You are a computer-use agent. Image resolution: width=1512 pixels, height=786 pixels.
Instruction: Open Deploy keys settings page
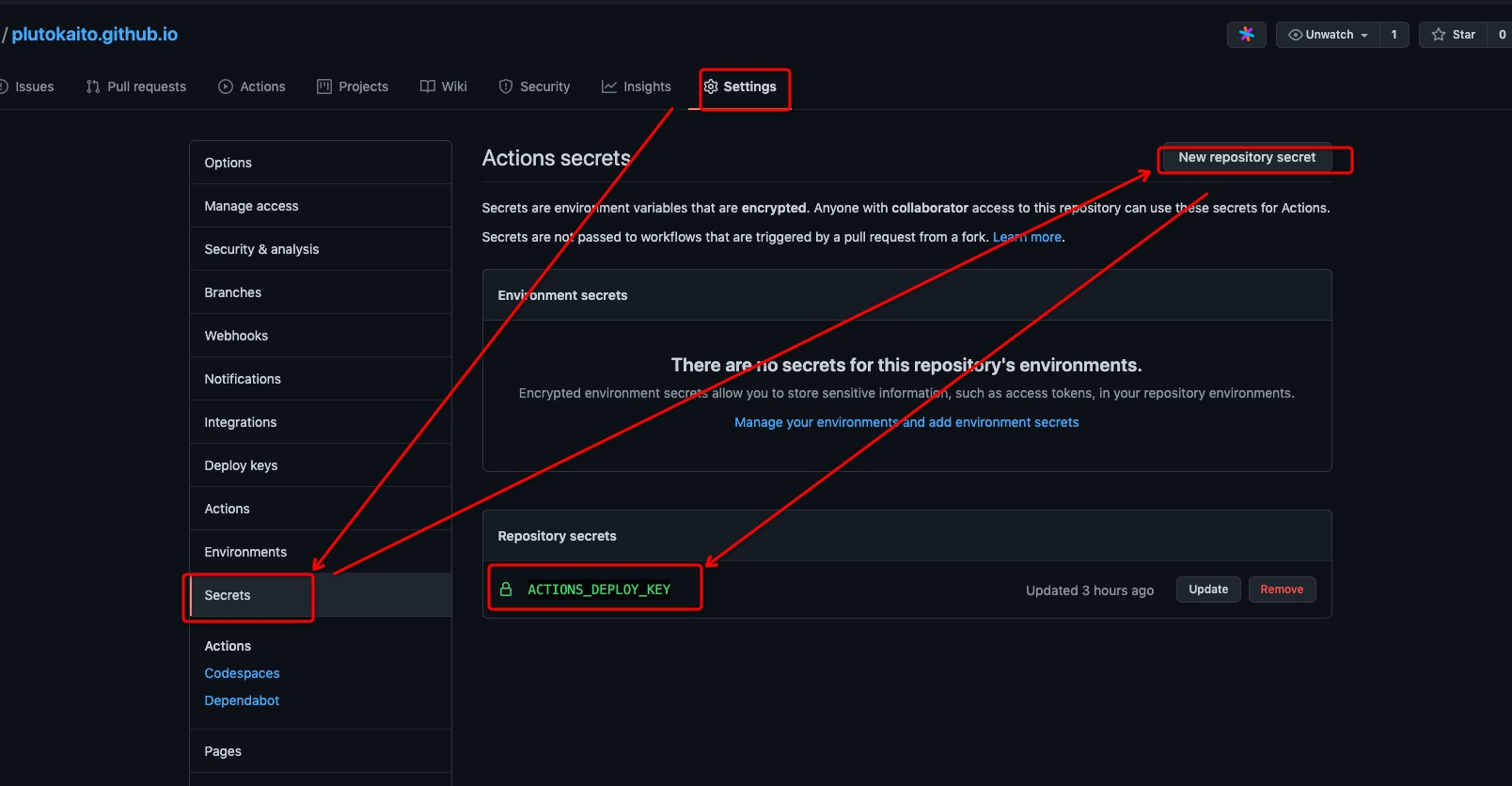tap(321, 465)
